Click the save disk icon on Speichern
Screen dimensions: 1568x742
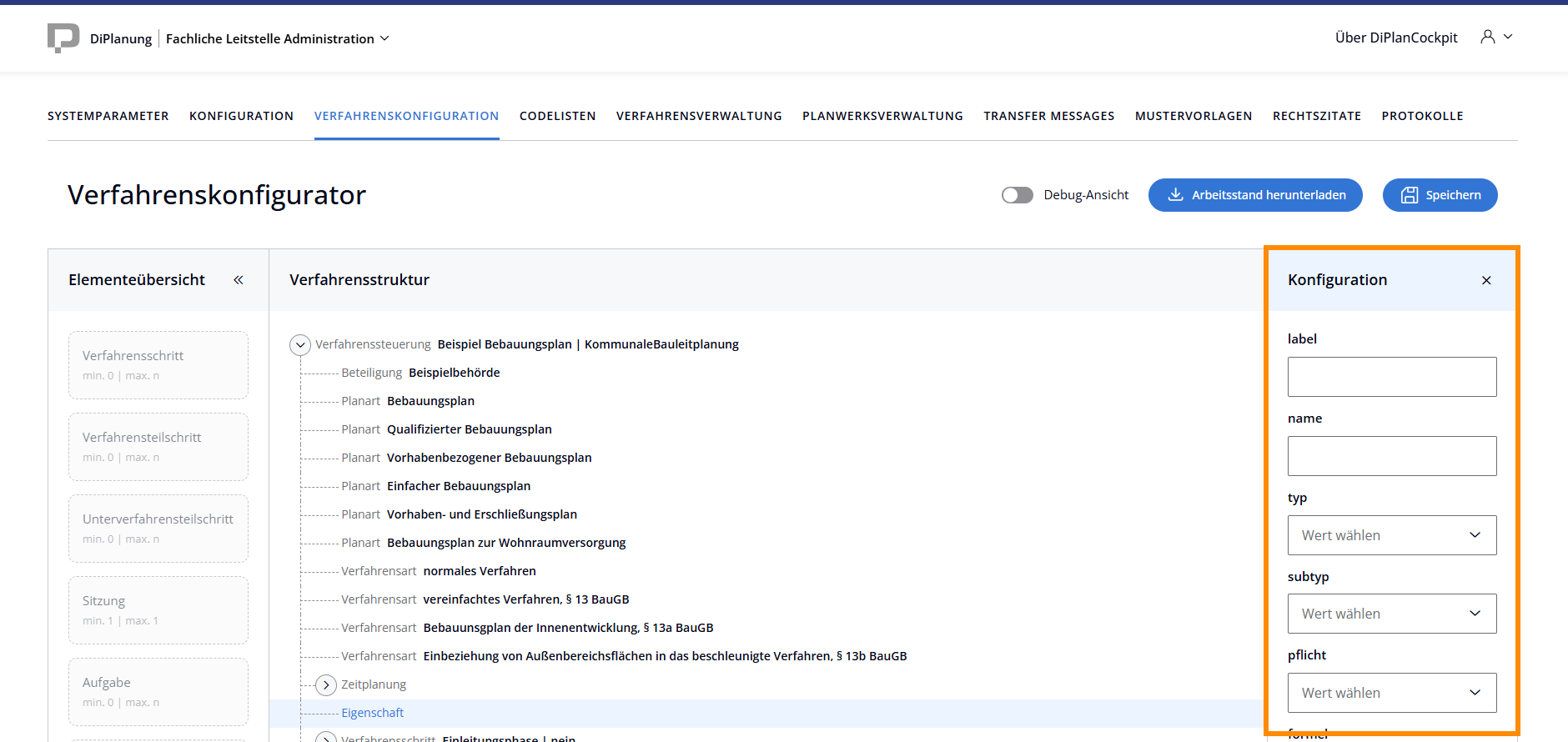1410,195
